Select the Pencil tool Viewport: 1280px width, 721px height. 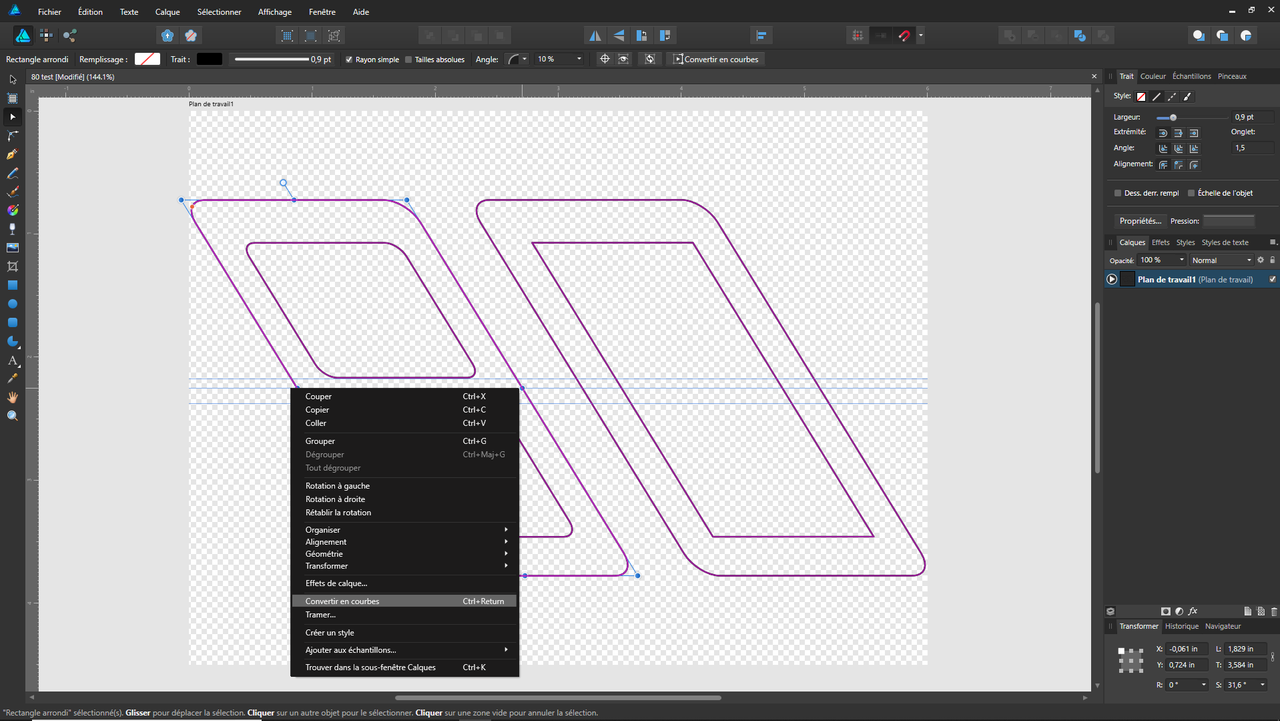(13, 173)
